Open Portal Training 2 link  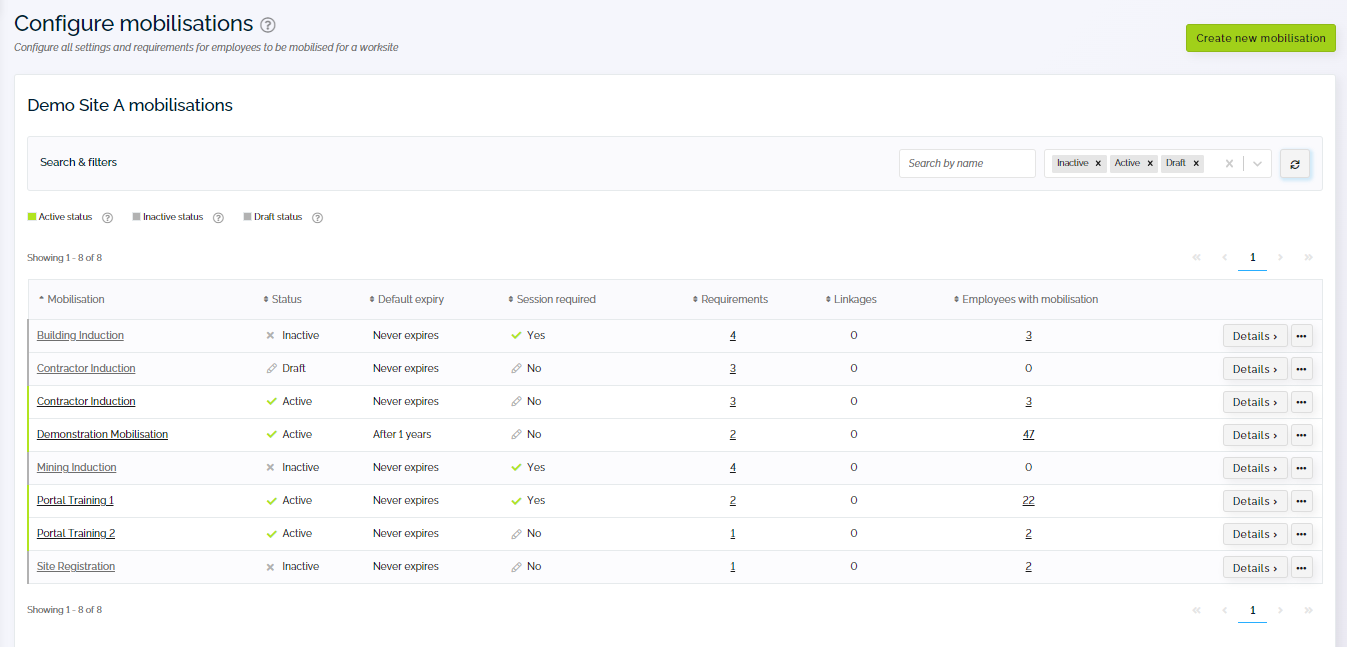point(76,534)
